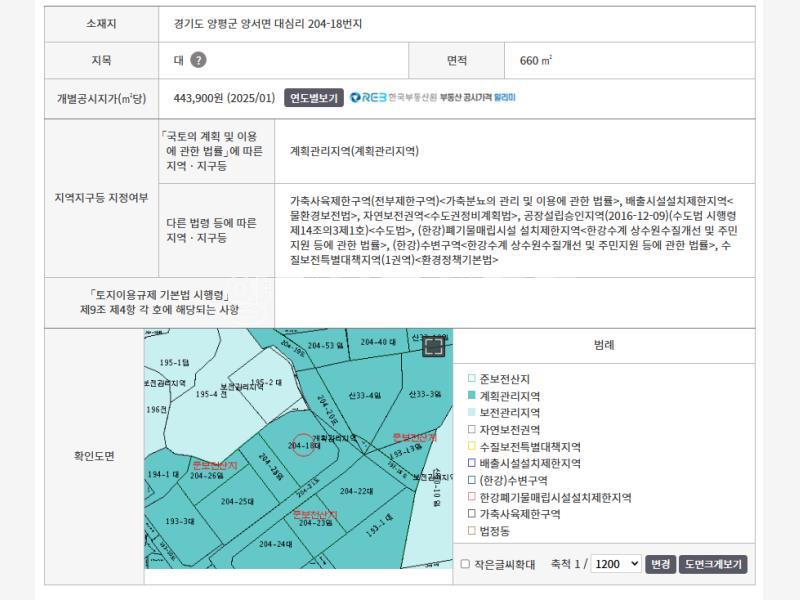Image resolution: width=800 pixels, height=600 pixels.
Task: Click parcel 204-24대 on the map
Action: point(276,544)
